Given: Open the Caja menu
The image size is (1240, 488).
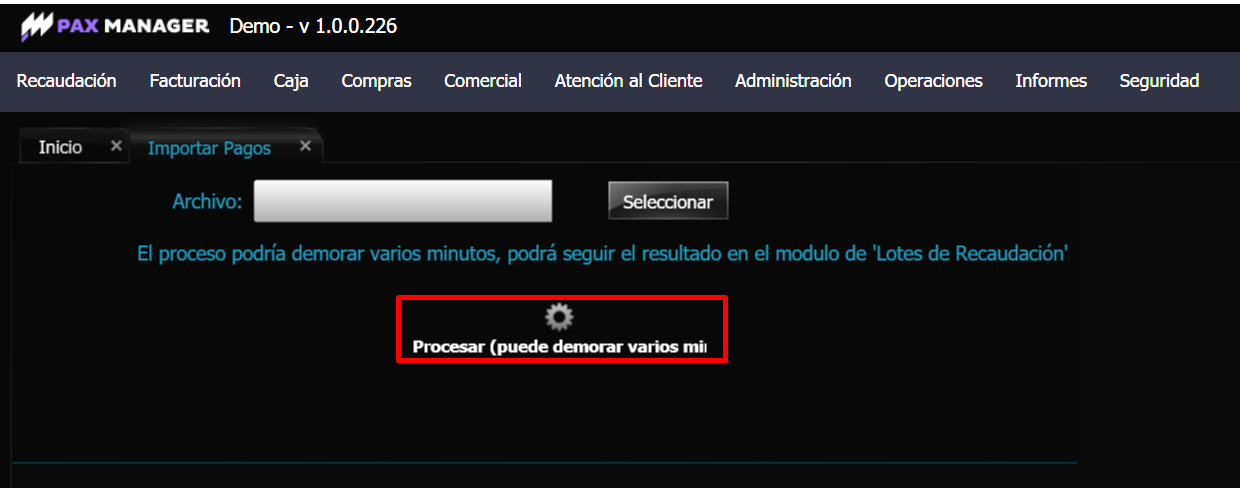Looking at the screenshot, I should 291,81.
